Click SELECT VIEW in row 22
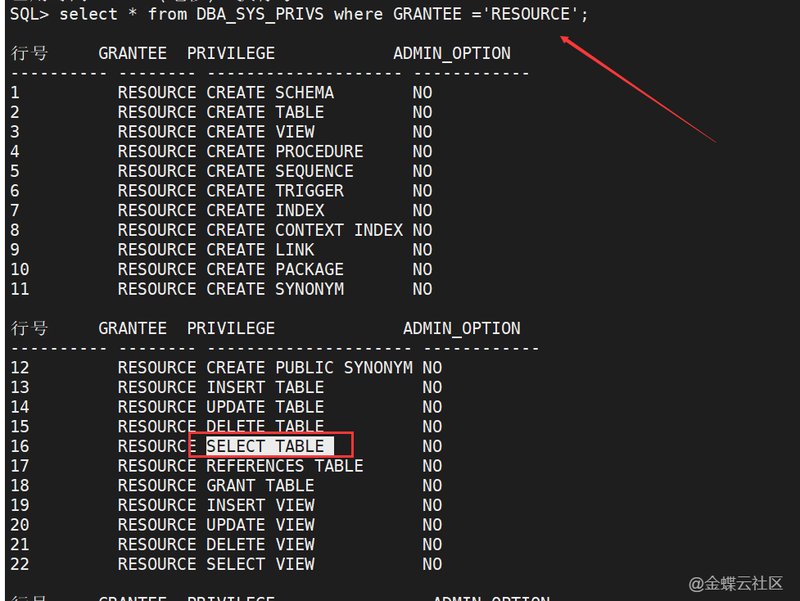 260,564
